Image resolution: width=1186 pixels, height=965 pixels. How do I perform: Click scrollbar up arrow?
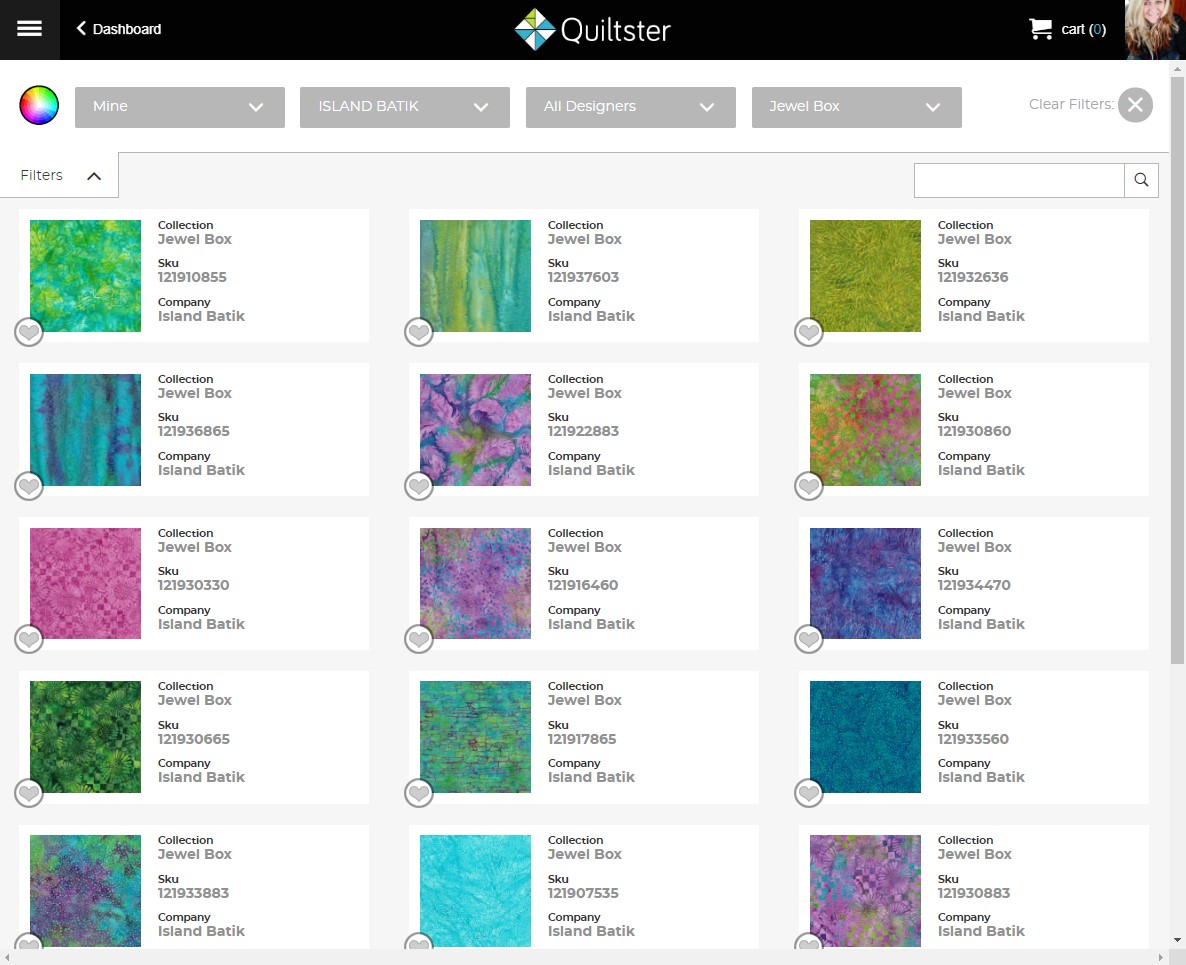tap(1177, 68)
